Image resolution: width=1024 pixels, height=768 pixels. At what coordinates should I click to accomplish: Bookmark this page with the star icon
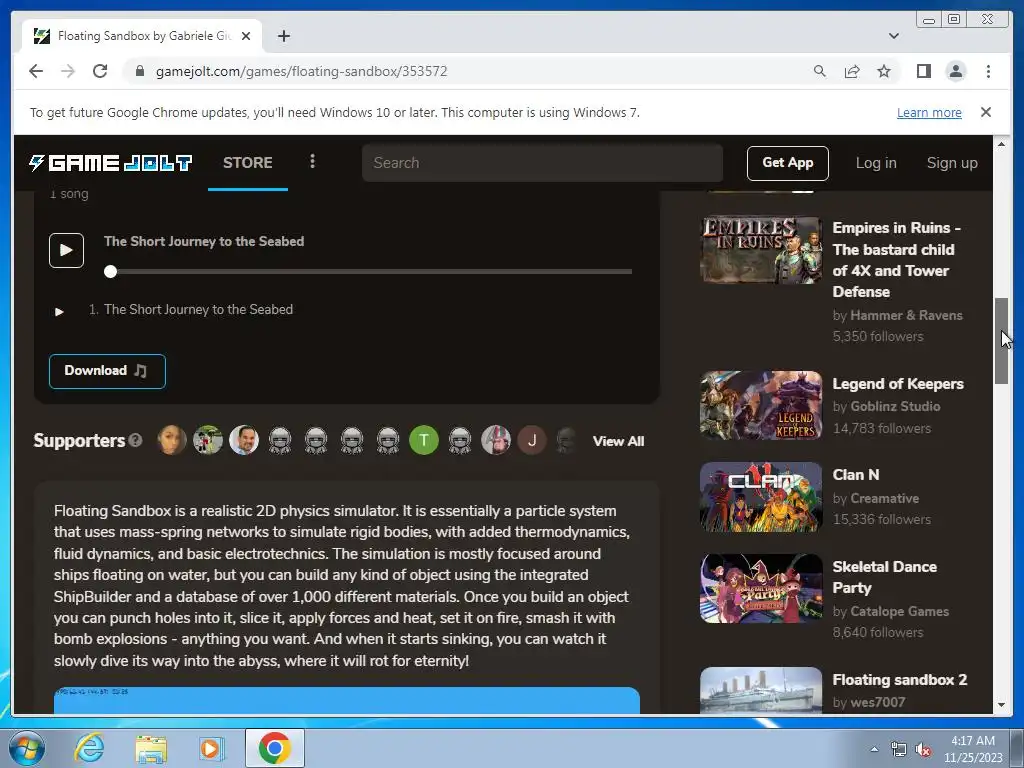884,71
